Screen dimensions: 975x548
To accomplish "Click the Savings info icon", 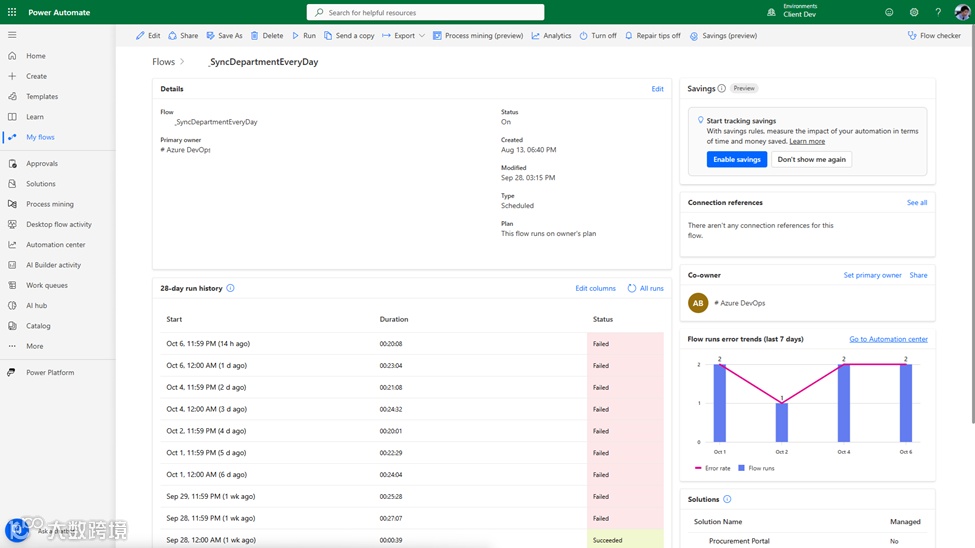I will 721,88.
